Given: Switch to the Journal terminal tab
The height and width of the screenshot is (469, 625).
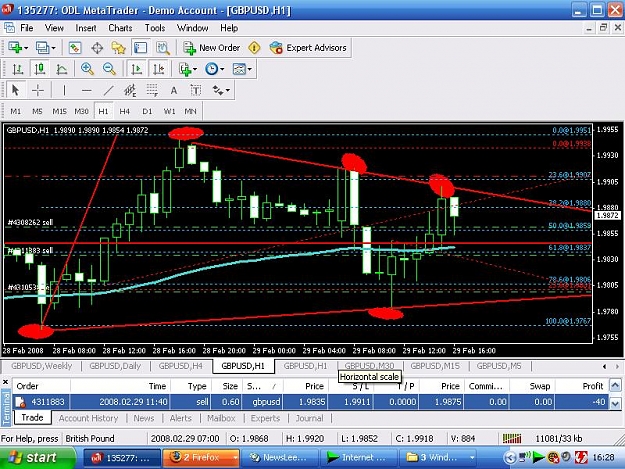Looking at the screenshot, I should tap(309, 418).
